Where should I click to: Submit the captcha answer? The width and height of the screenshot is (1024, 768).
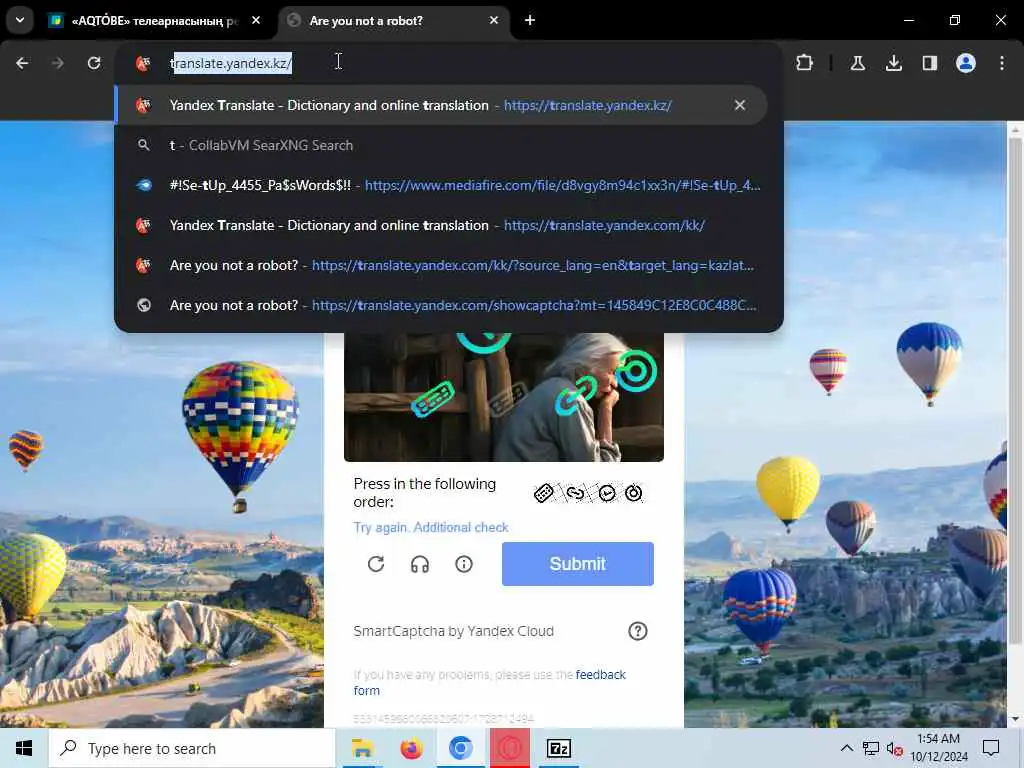pos(577,564)
